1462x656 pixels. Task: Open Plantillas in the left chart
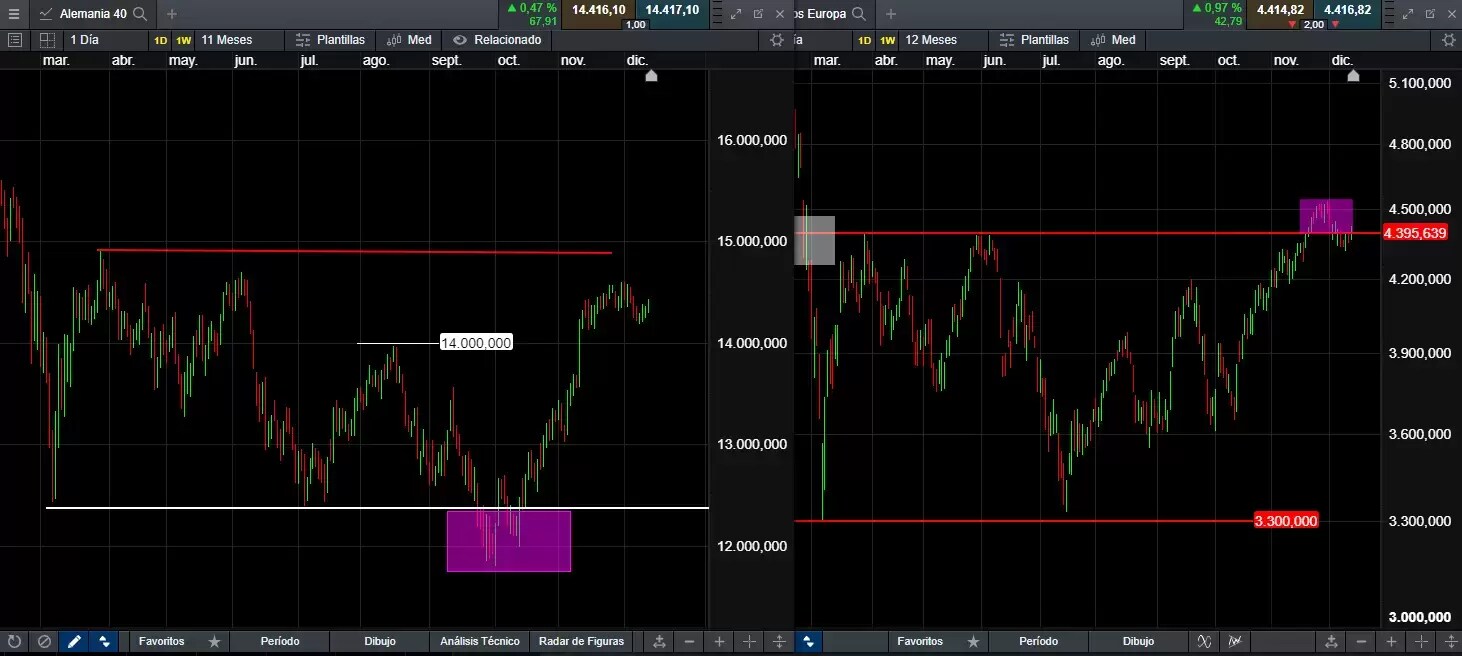coord(331,40)
